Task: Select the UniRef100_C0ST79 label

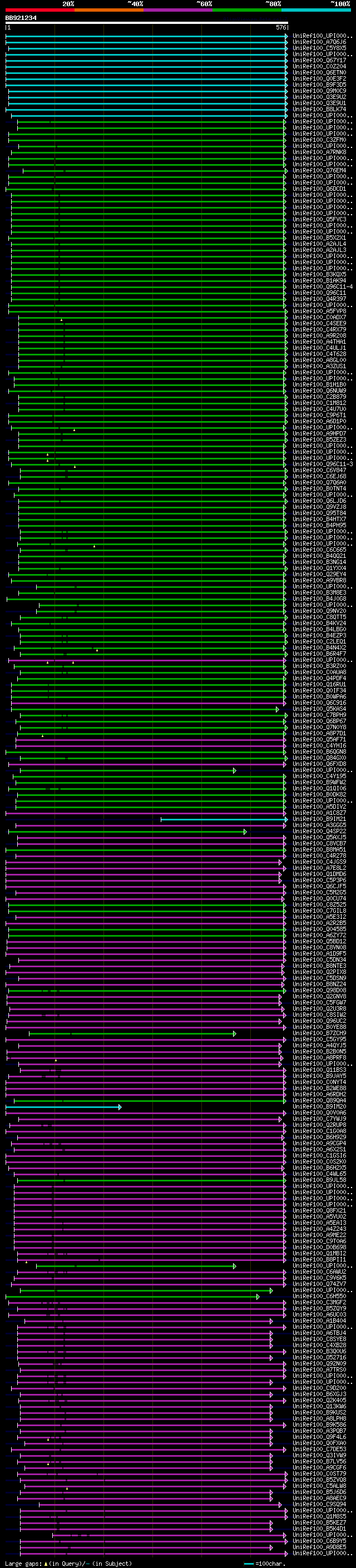Action: (x=319, y=1473)
